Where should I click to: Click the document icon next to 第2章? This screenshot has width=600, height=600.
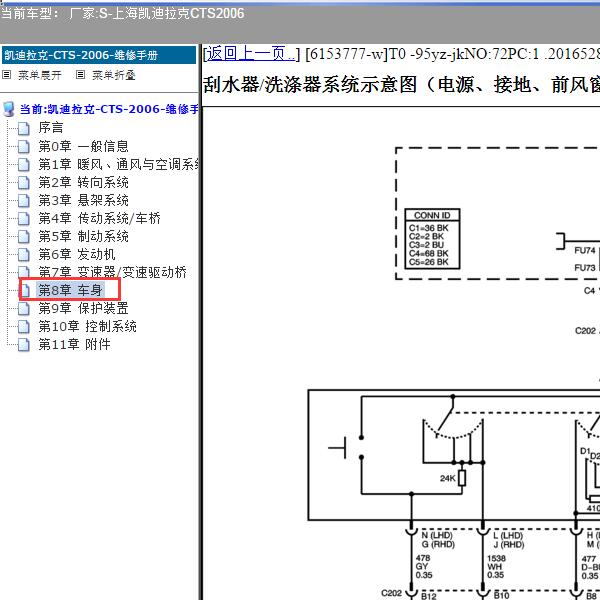click(x=24, y=183)
